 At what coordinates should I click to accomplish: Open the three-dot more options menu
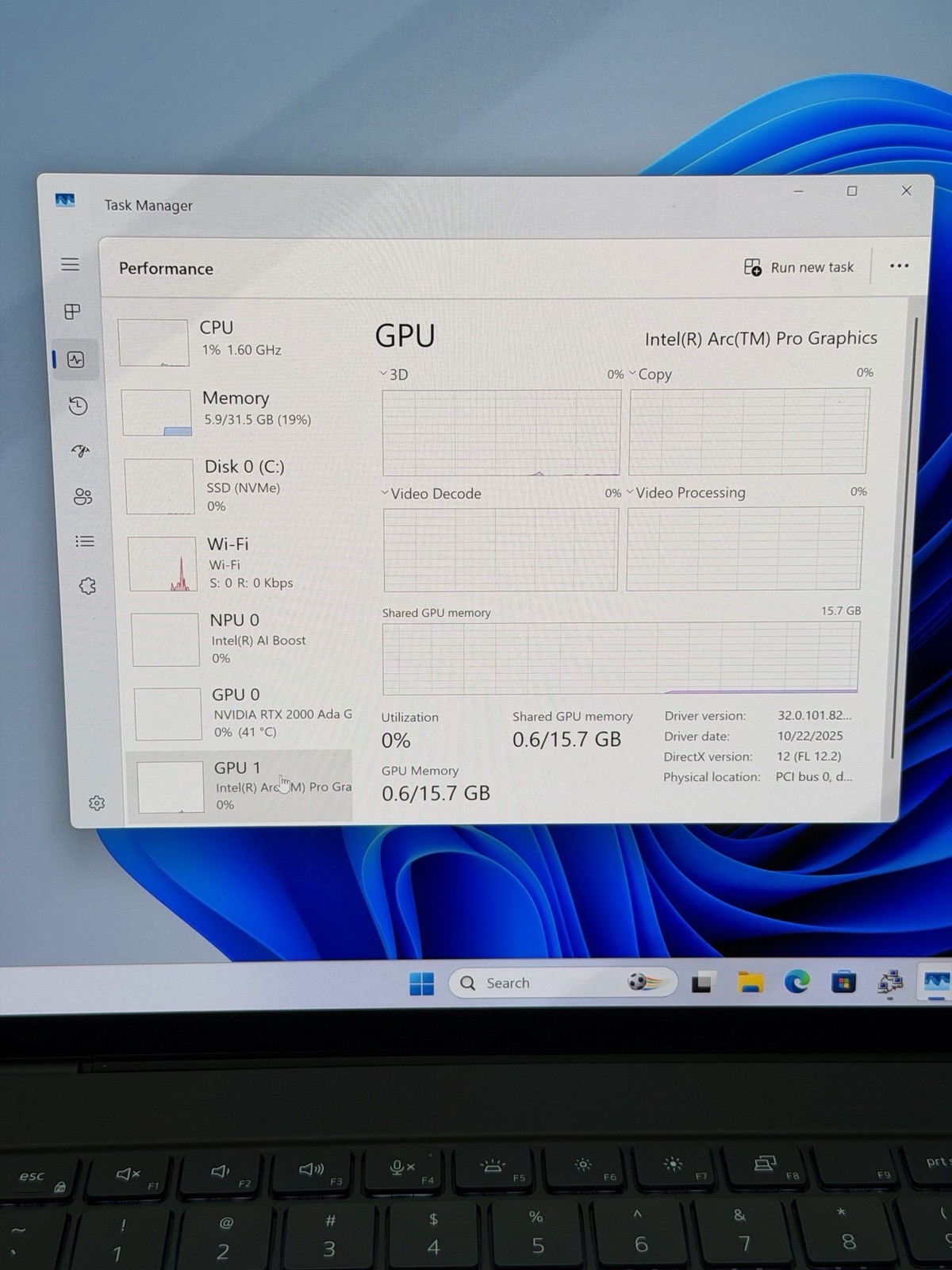[899, 266]
